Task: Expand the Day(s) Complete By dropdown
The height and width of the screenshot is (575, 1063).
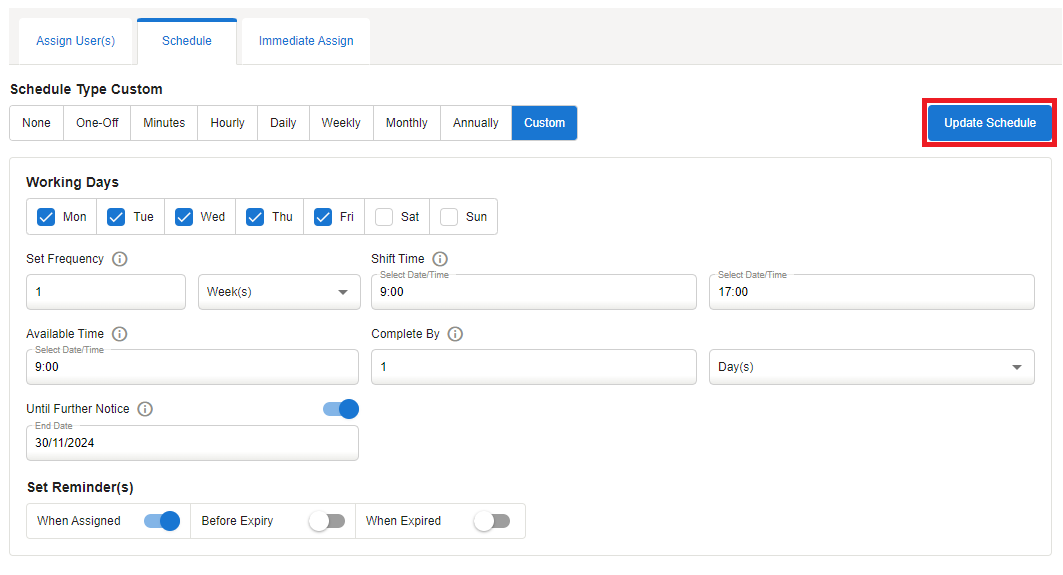Action: tap(871, 367)
